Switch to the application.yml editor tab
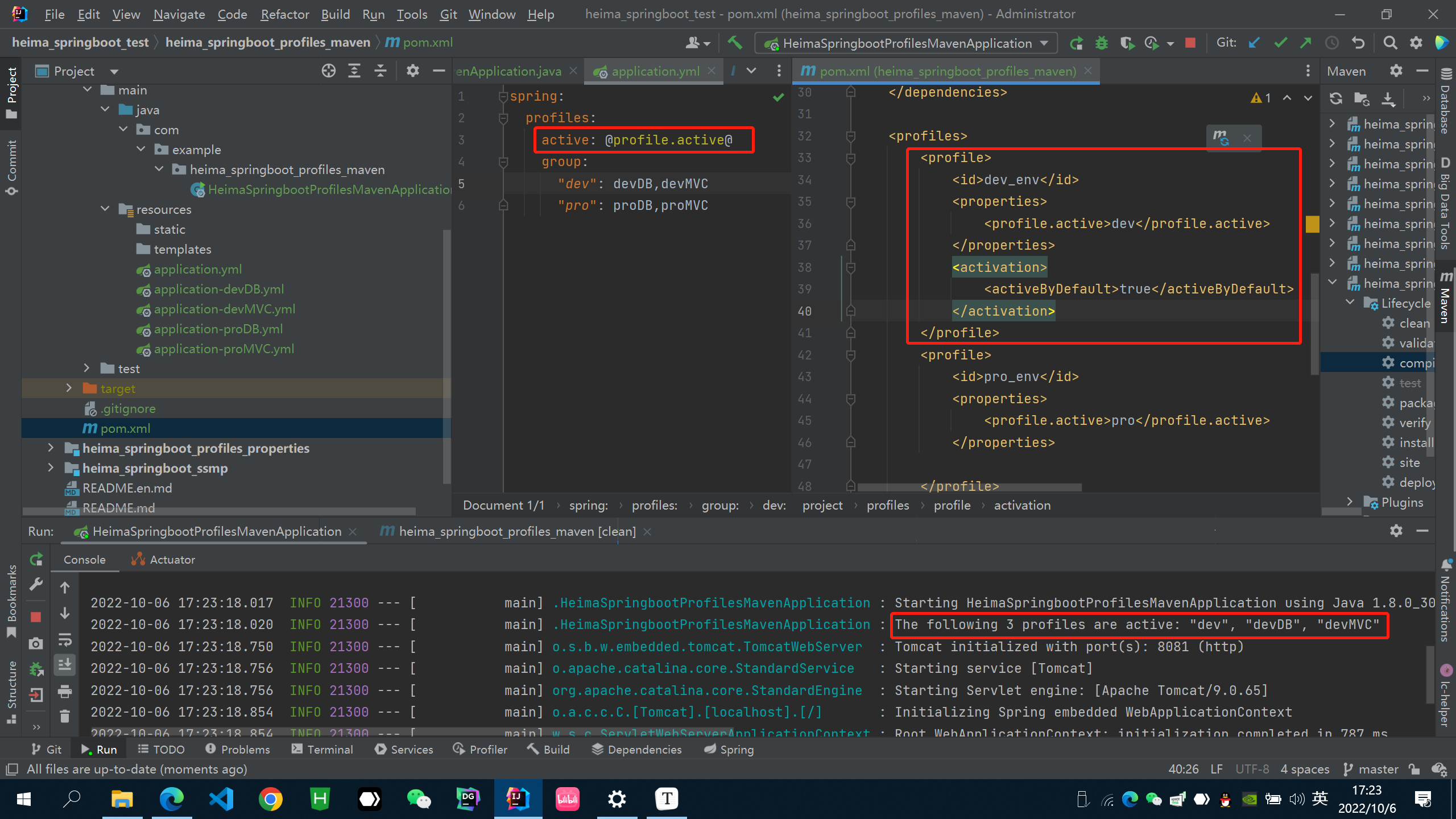Screen dimensions: 1456x819 click(655, 71)
